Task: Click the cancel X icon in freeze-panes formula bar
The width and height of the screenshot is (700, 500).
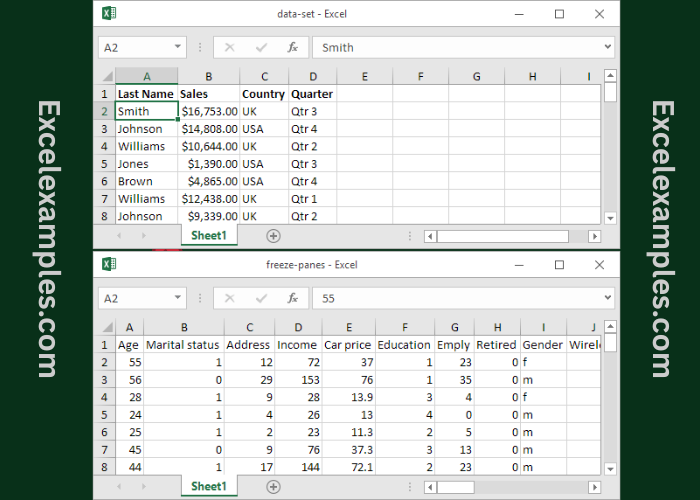Action: coord(230,298)
